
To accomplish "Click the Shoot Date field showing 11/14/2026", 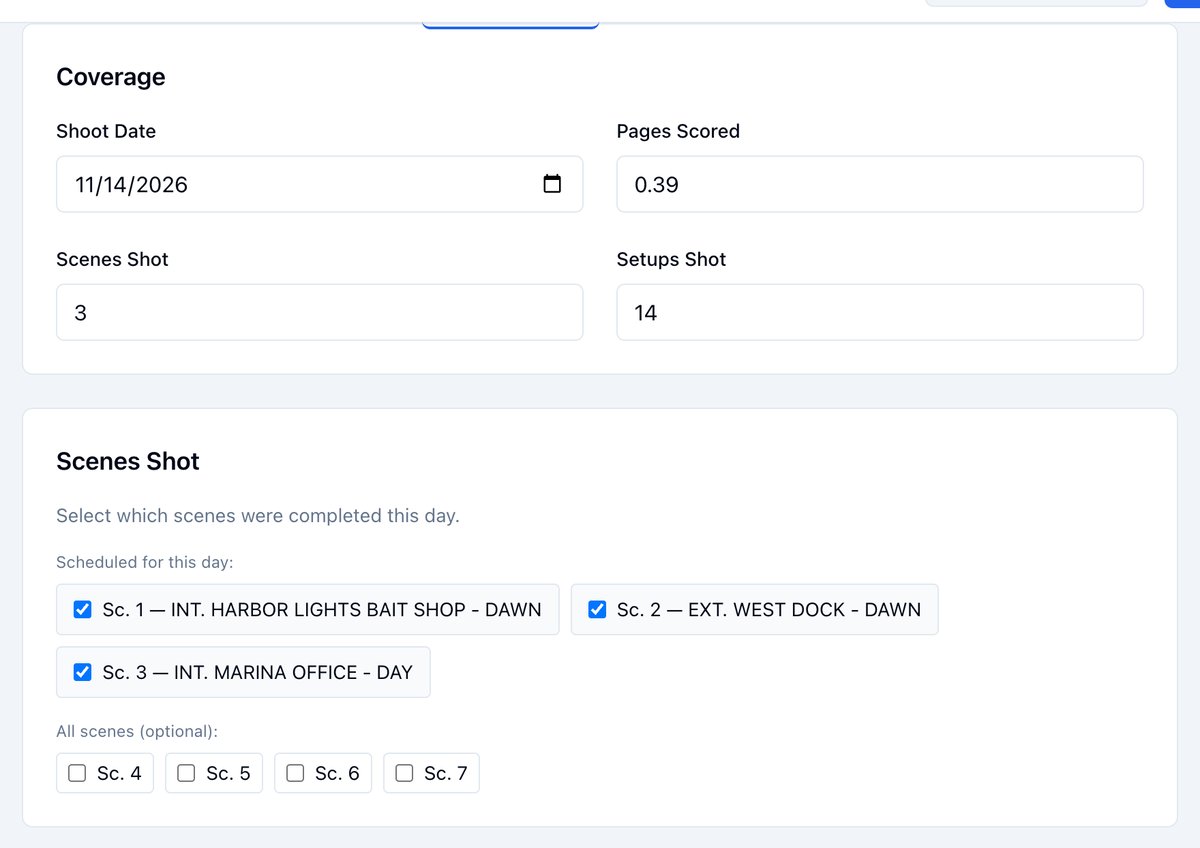I will point(319,184).
